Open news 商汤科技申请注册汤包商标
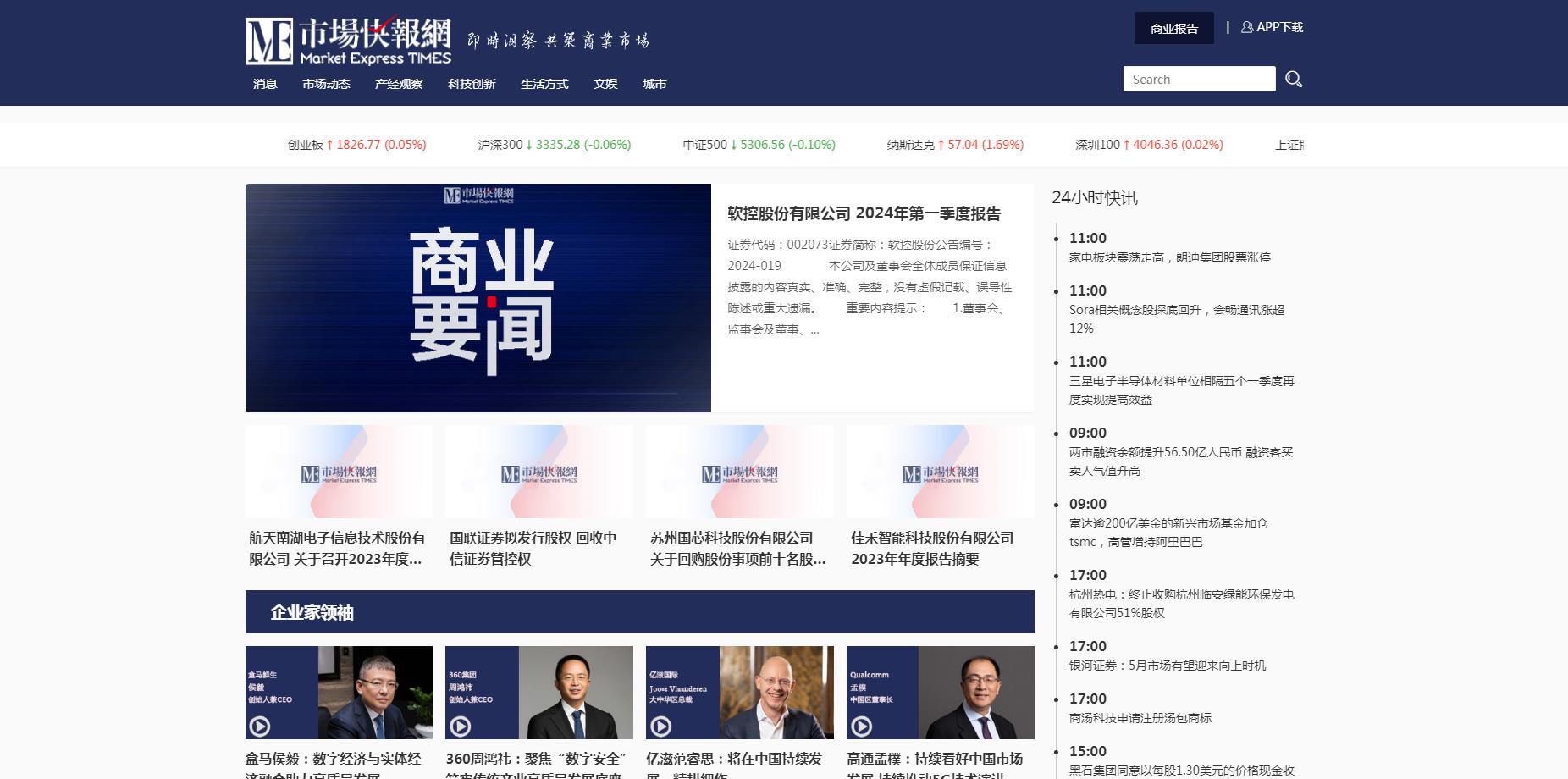Image resolution: width=1568 pixels, height=779 pixels. click(1140, 718)
